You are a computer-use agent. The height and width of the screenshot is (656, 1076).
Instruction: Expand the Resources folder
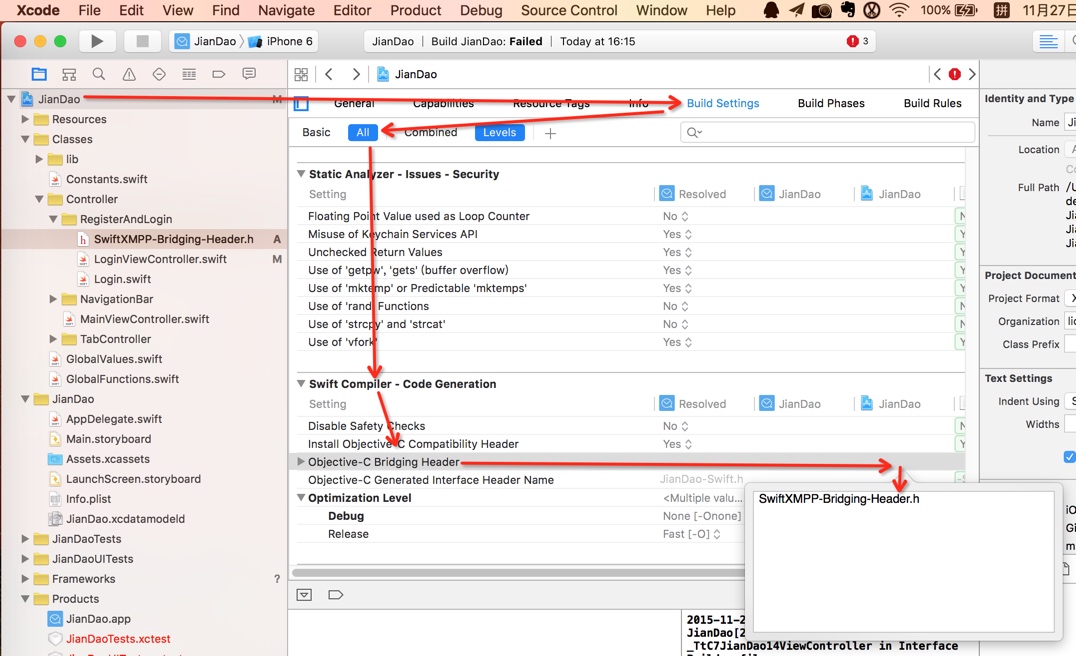[x=25, y=119]
